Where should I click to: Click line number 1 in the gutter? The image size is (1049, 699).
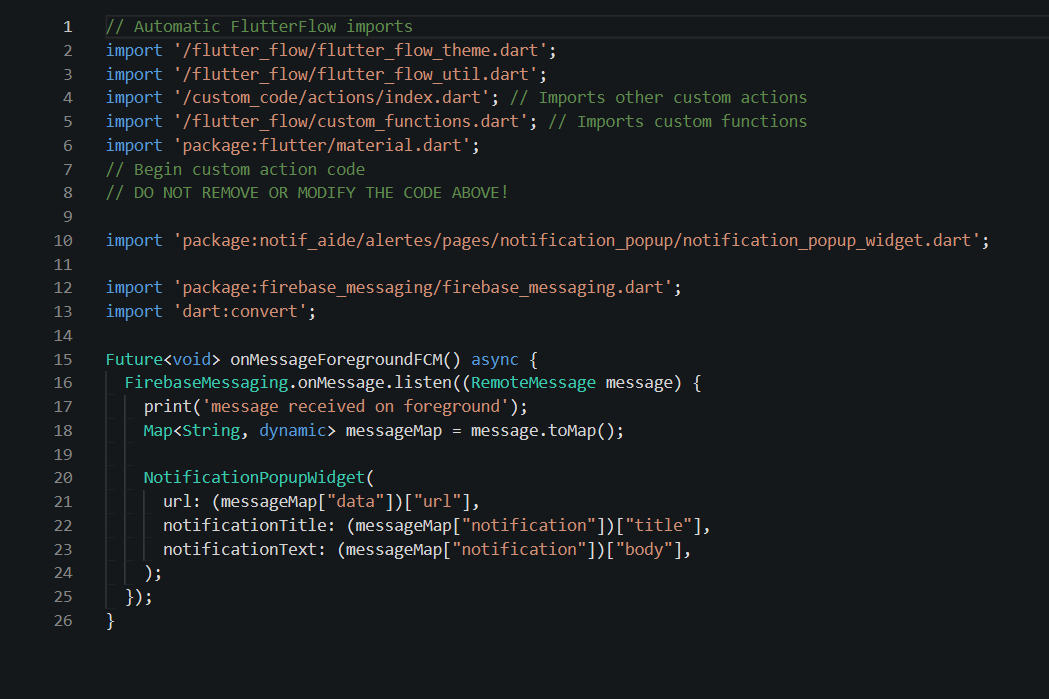pyautogui.click(x=67, y=26)
